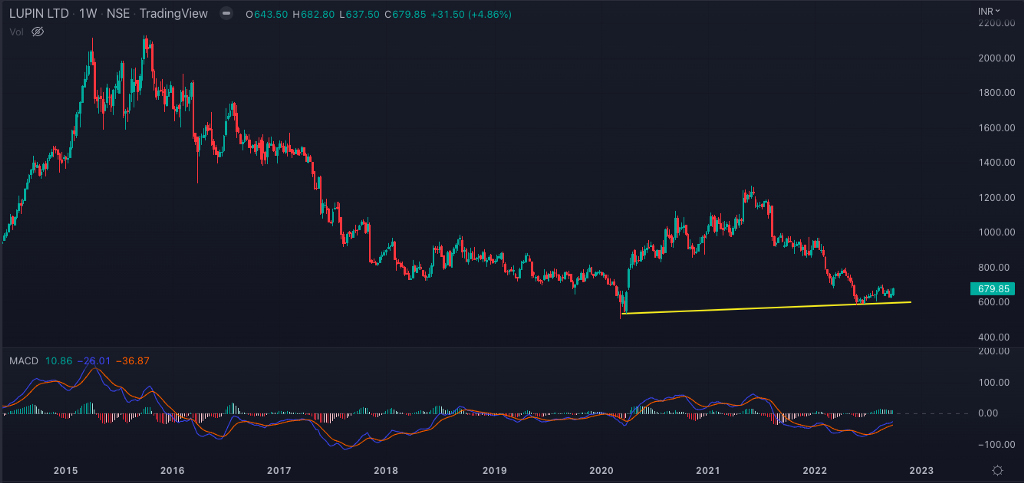
Task: Click the TradingView label in the title
Action: 174,14
